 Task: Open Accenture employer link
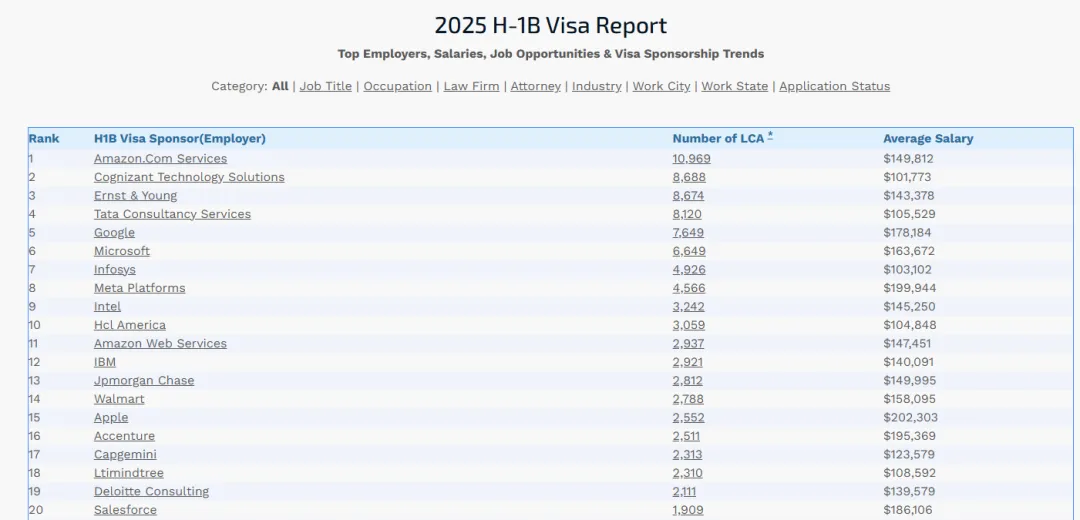pos(125,437)
